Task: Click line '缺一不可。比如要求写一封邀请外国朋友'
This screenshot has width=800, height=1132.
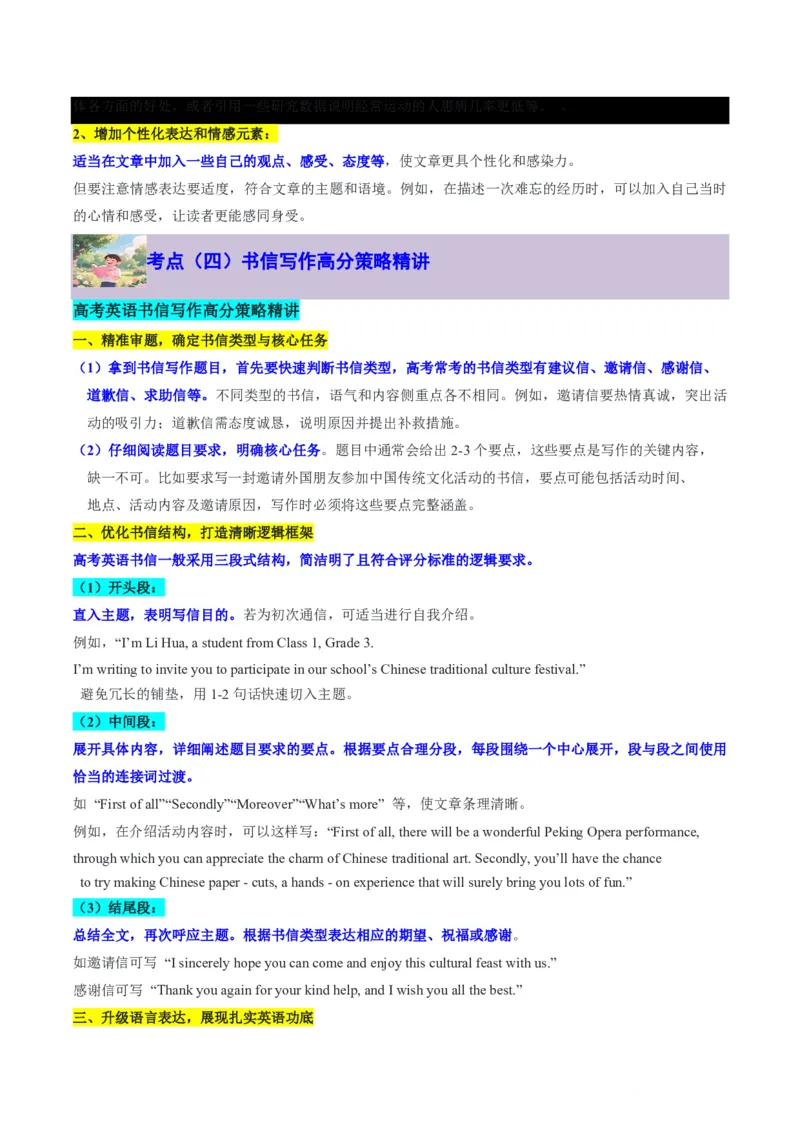Action: point(388,478)
